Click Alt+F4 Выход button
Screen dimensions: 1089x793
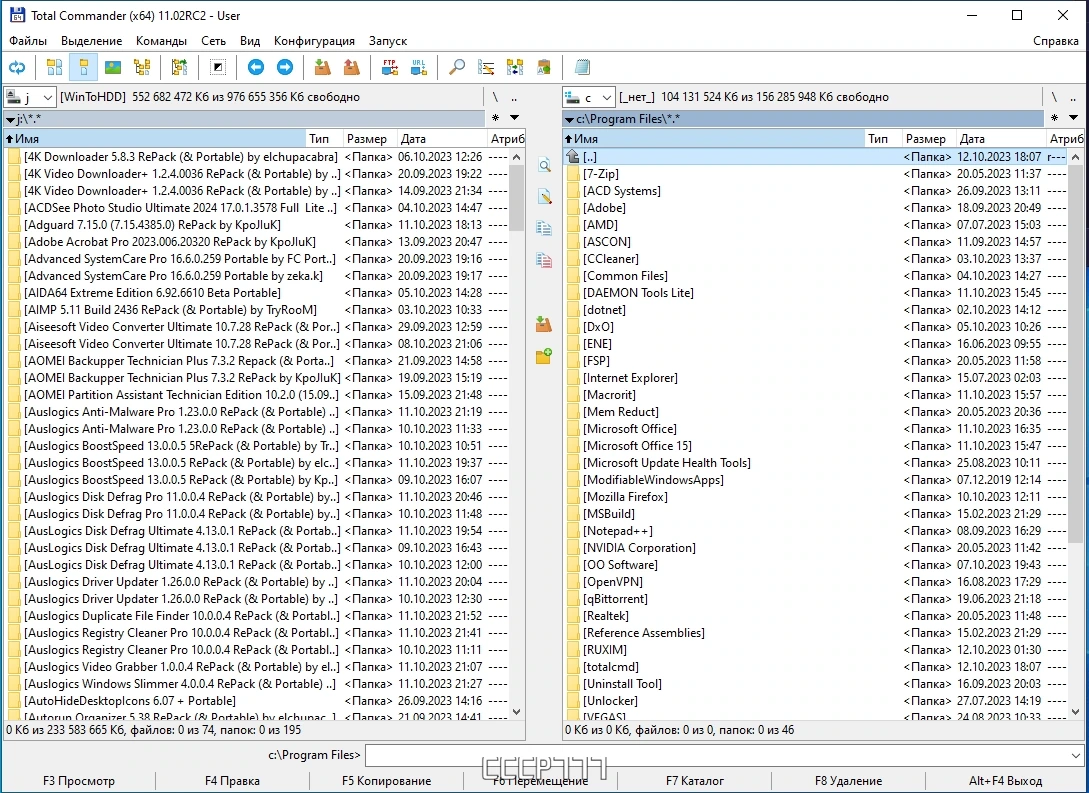point(1006,781)
